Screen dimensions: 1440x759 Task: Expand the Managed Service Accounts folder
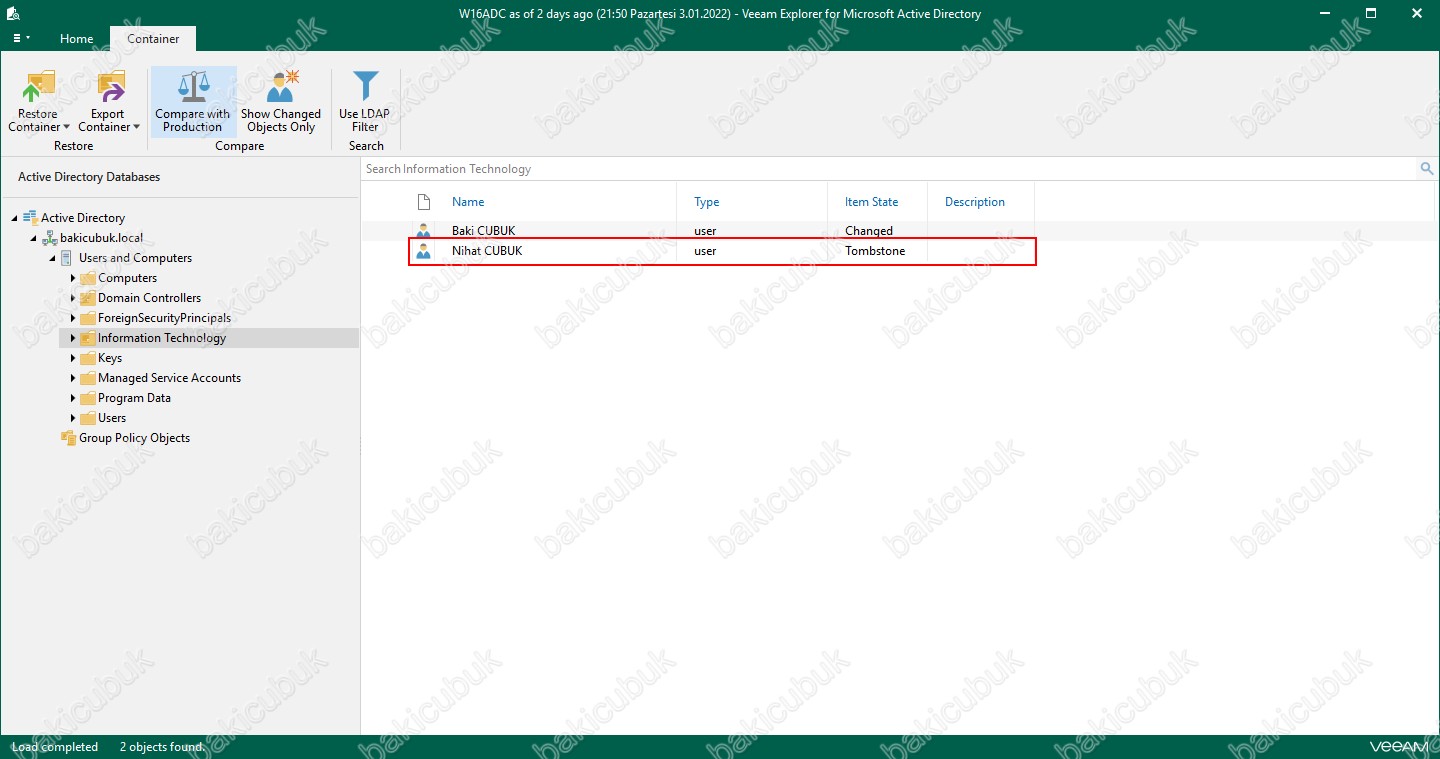73,378
